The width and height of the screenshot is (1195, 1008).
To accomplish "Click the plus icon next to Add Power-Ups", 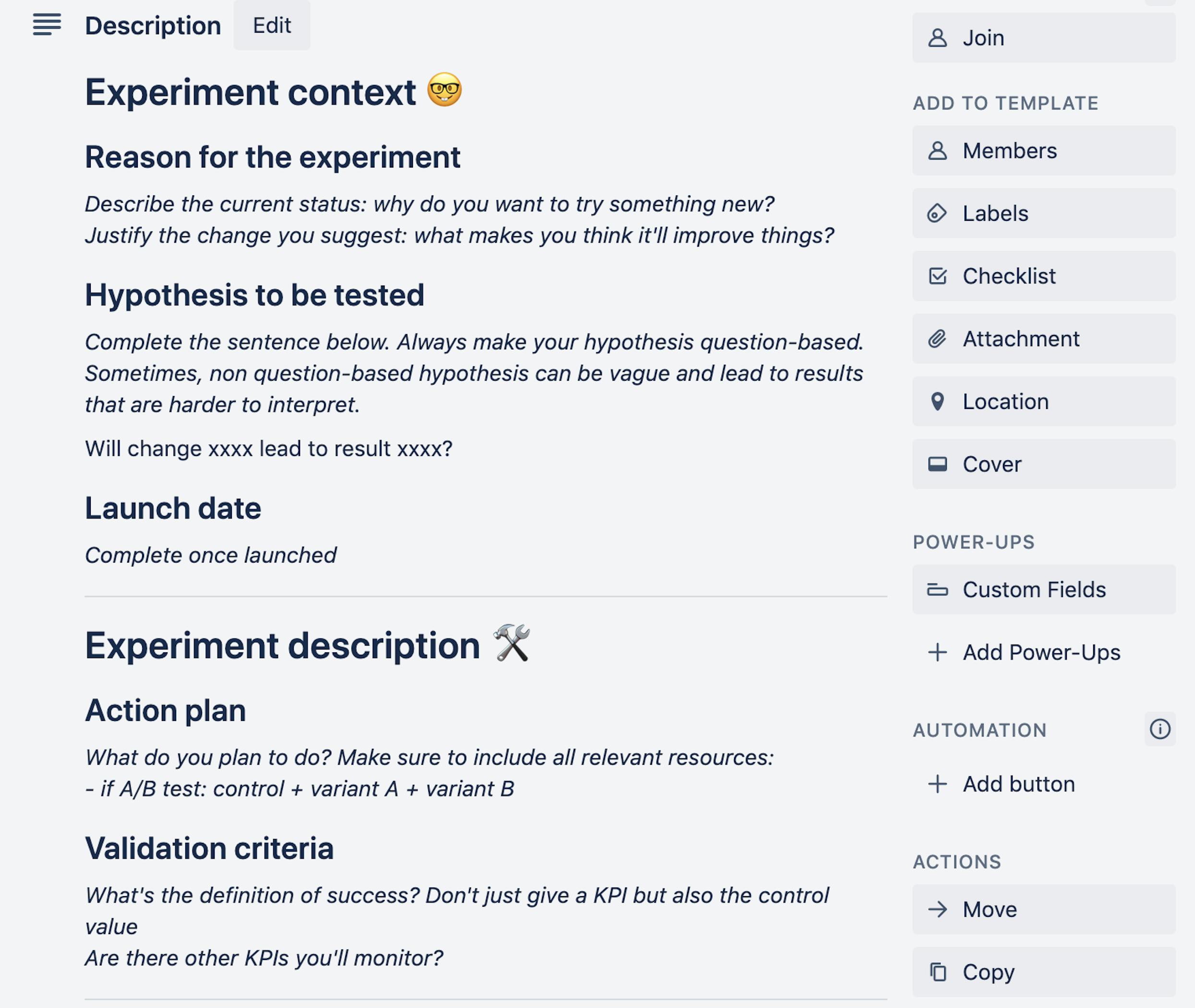I will [x=938, y=651].
